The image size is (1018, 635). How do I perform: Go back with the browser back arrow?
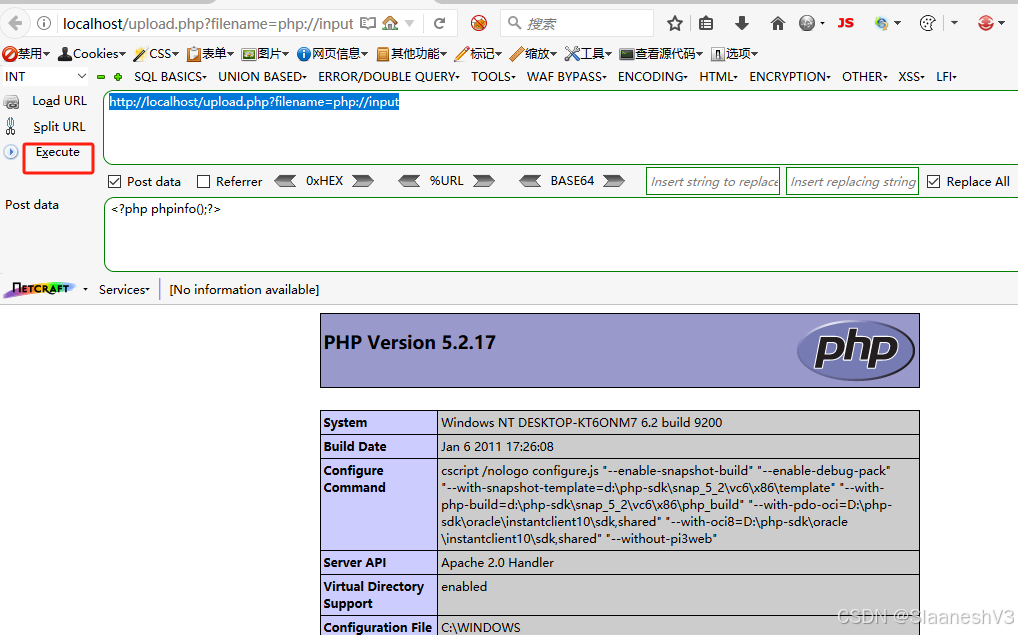coord(14,24)
